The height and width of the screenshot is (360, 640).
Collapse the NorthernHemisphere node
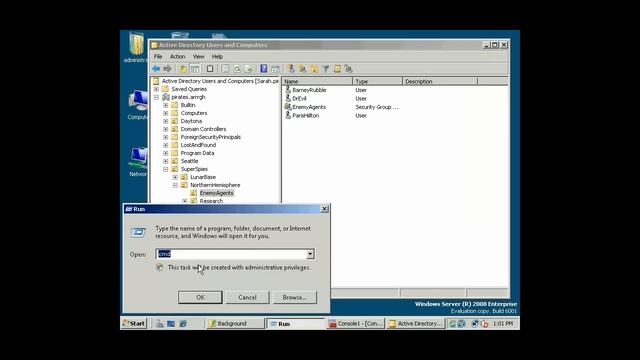[x=175, y=185]
